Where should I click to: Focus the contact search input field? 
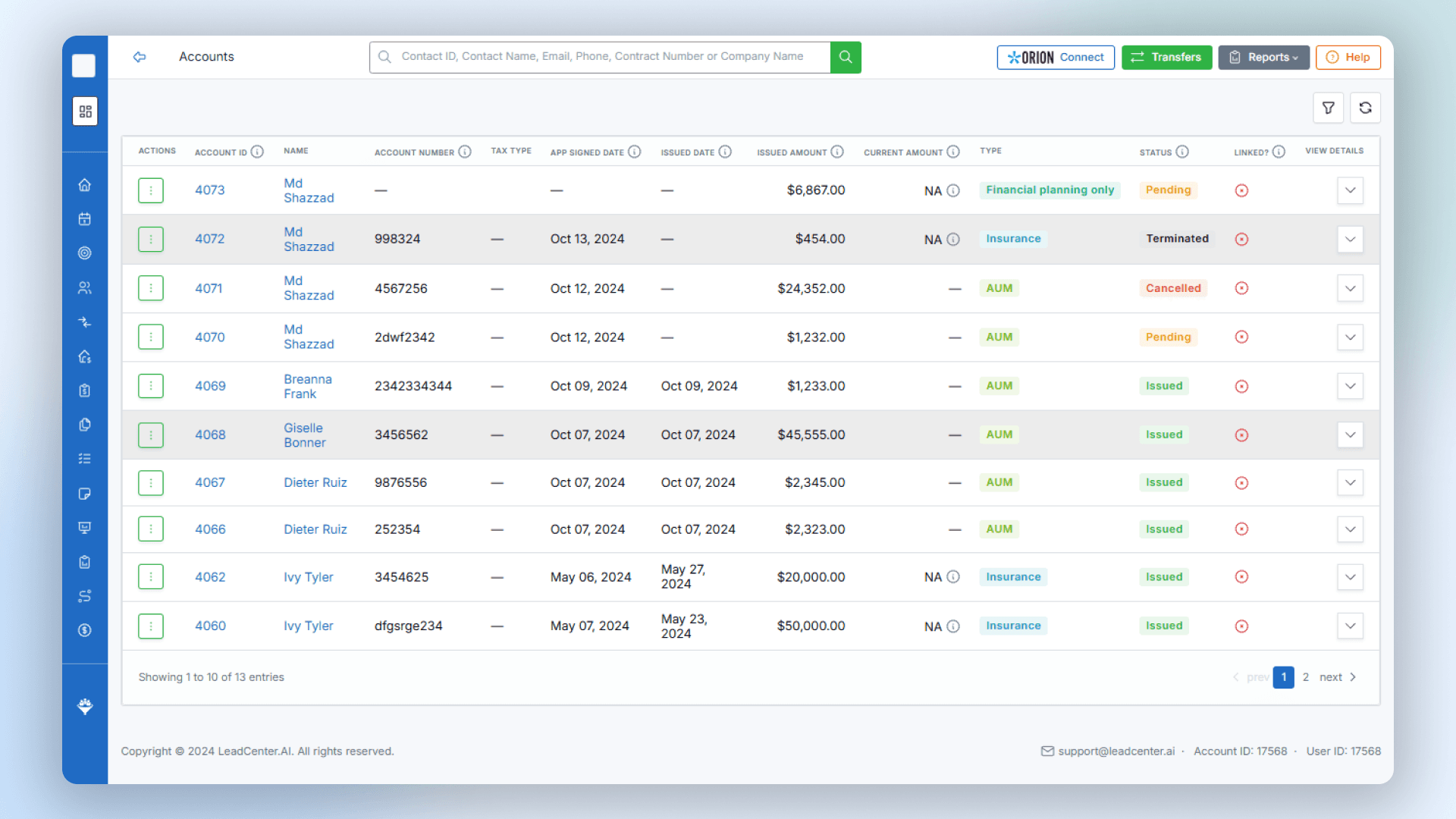point(600,57)
